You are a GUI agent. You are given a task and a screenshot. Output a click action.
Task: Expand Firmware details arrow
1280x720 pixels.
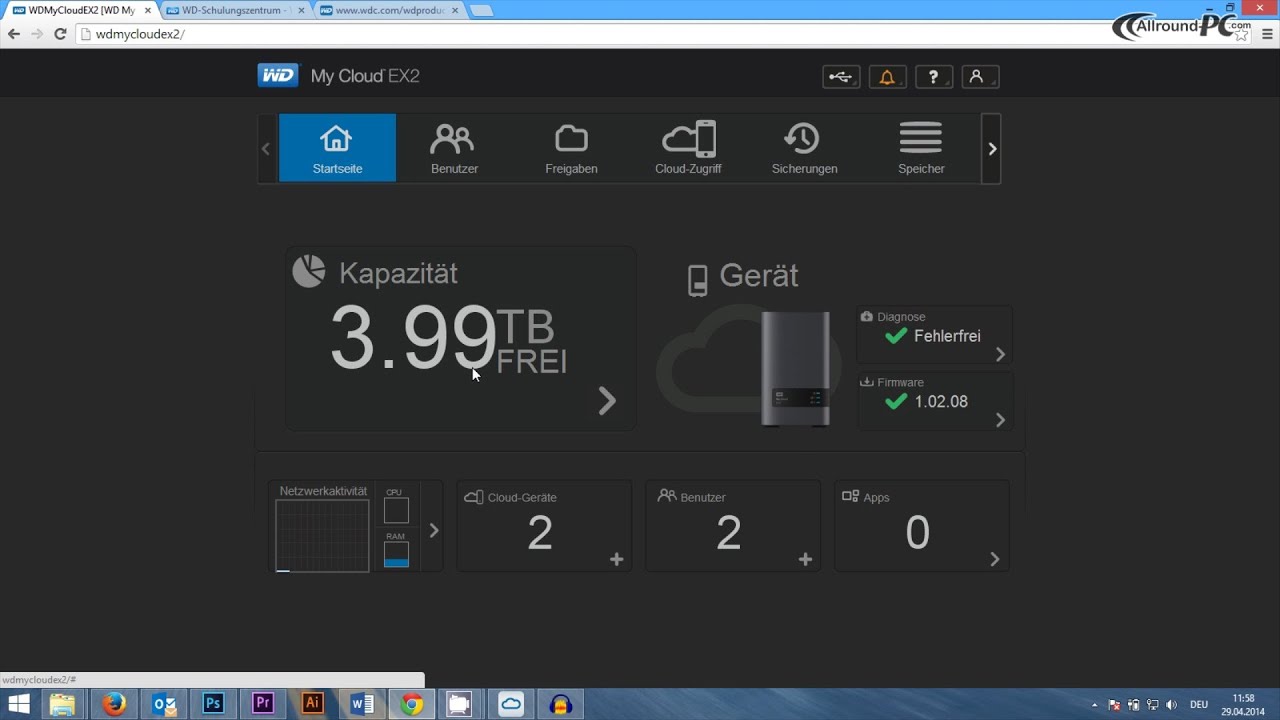(1000, 420)
